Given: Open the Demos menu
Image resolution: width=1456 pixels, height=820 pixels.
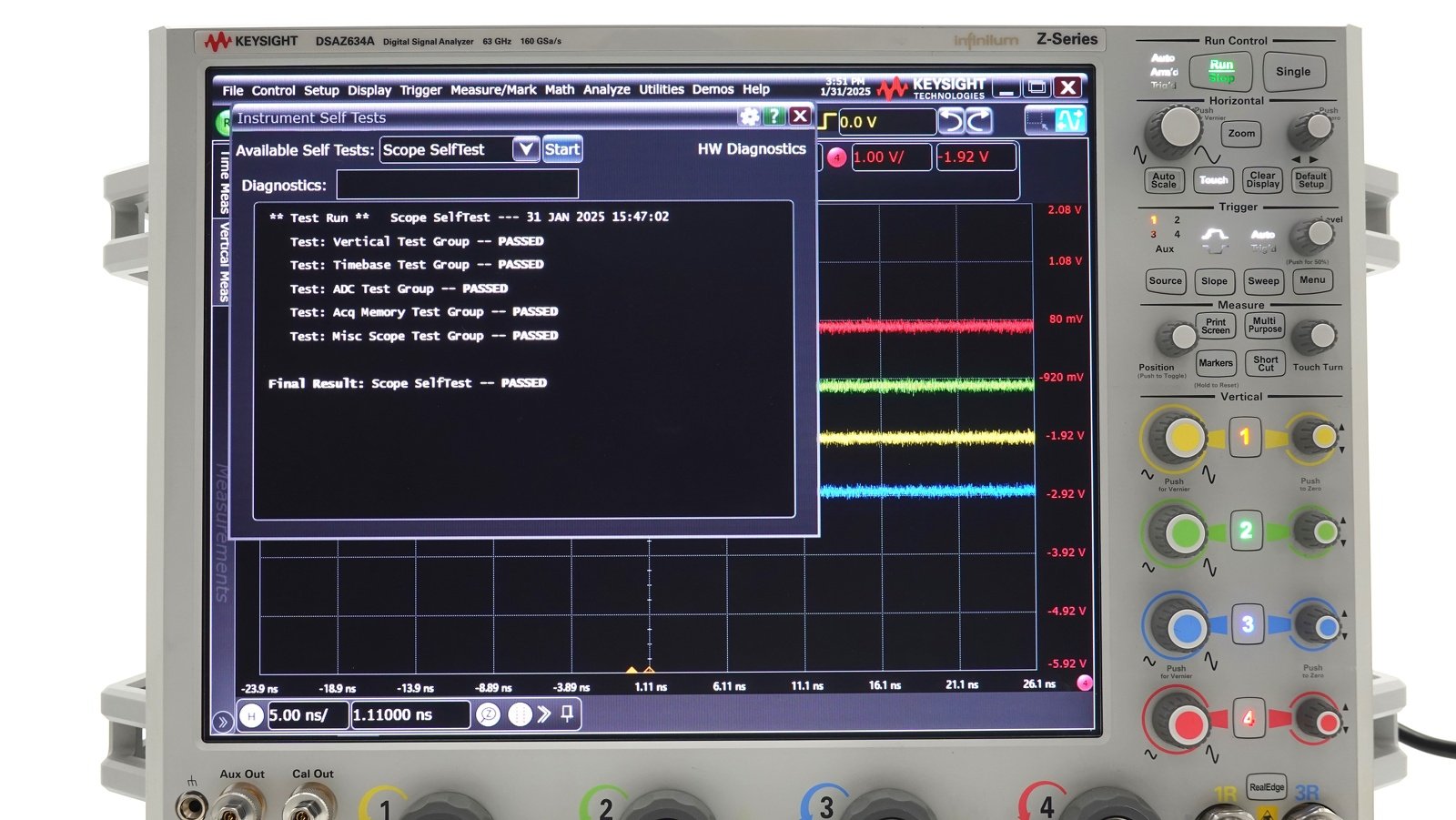Looking at the screenshot, I should point(713,89).
